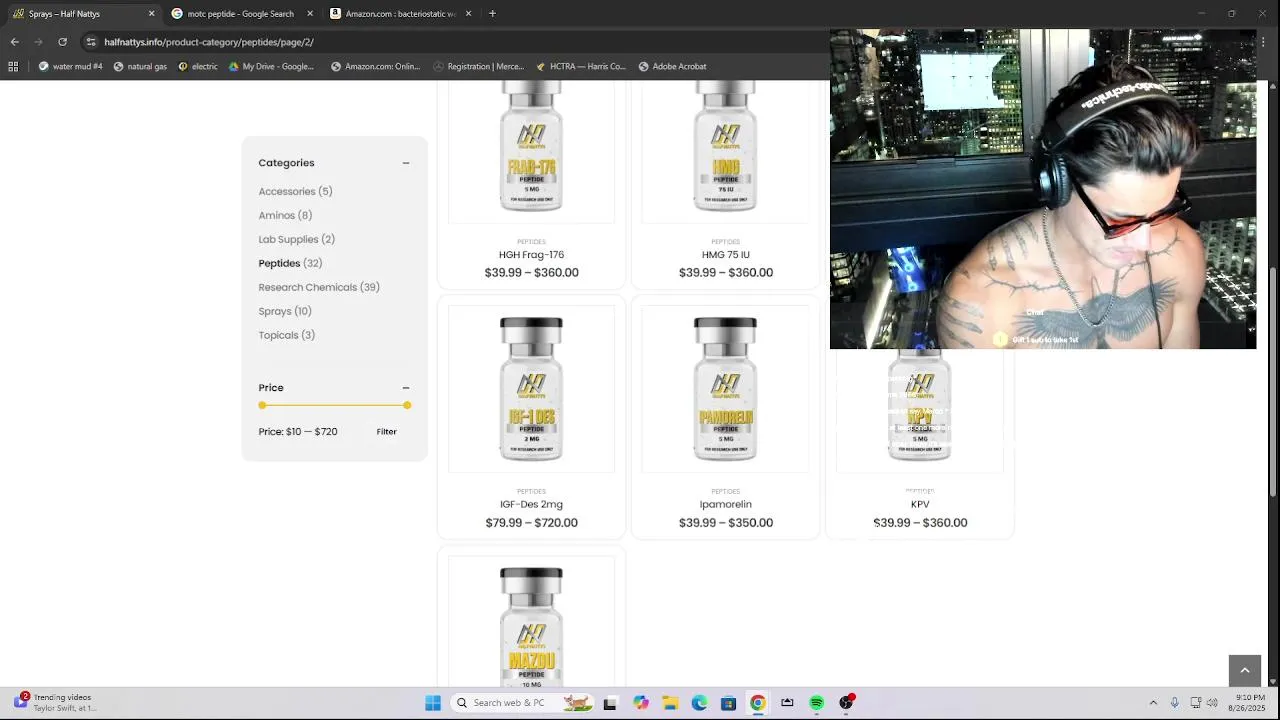Select the Research Chemicals (39) category
This screenshot has width=1280, height=720.
point(319,288)
